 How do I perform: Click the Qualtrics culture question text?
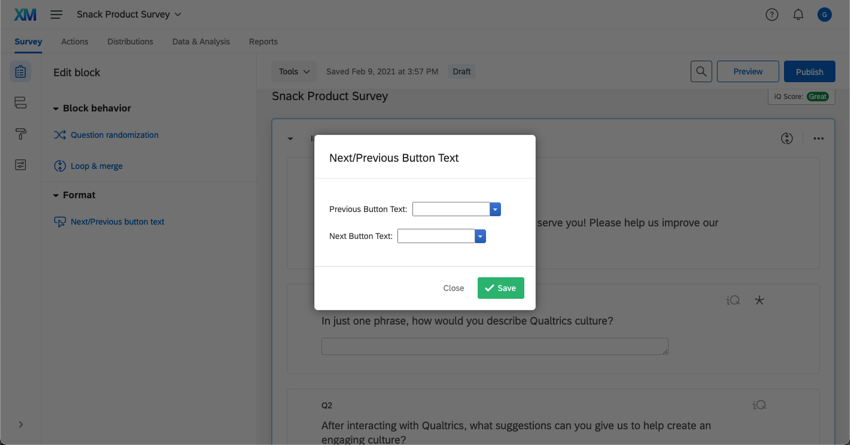467,321
